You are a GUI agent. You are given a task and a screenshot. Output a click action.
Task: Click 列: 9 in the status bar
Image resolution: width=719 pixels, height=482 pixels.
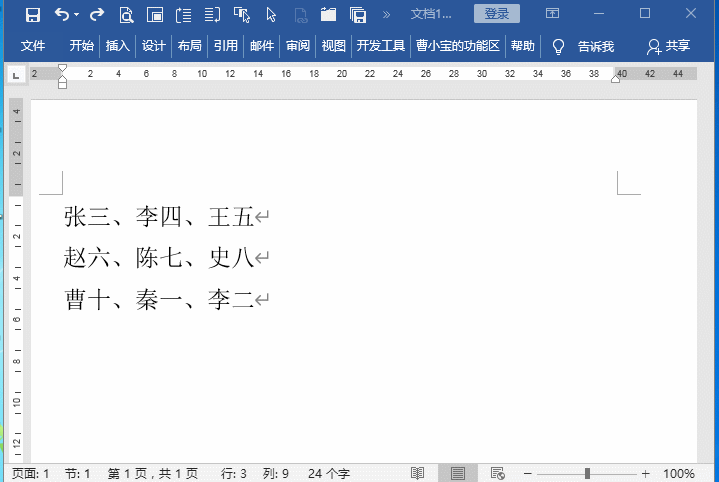tap(276, 473)
